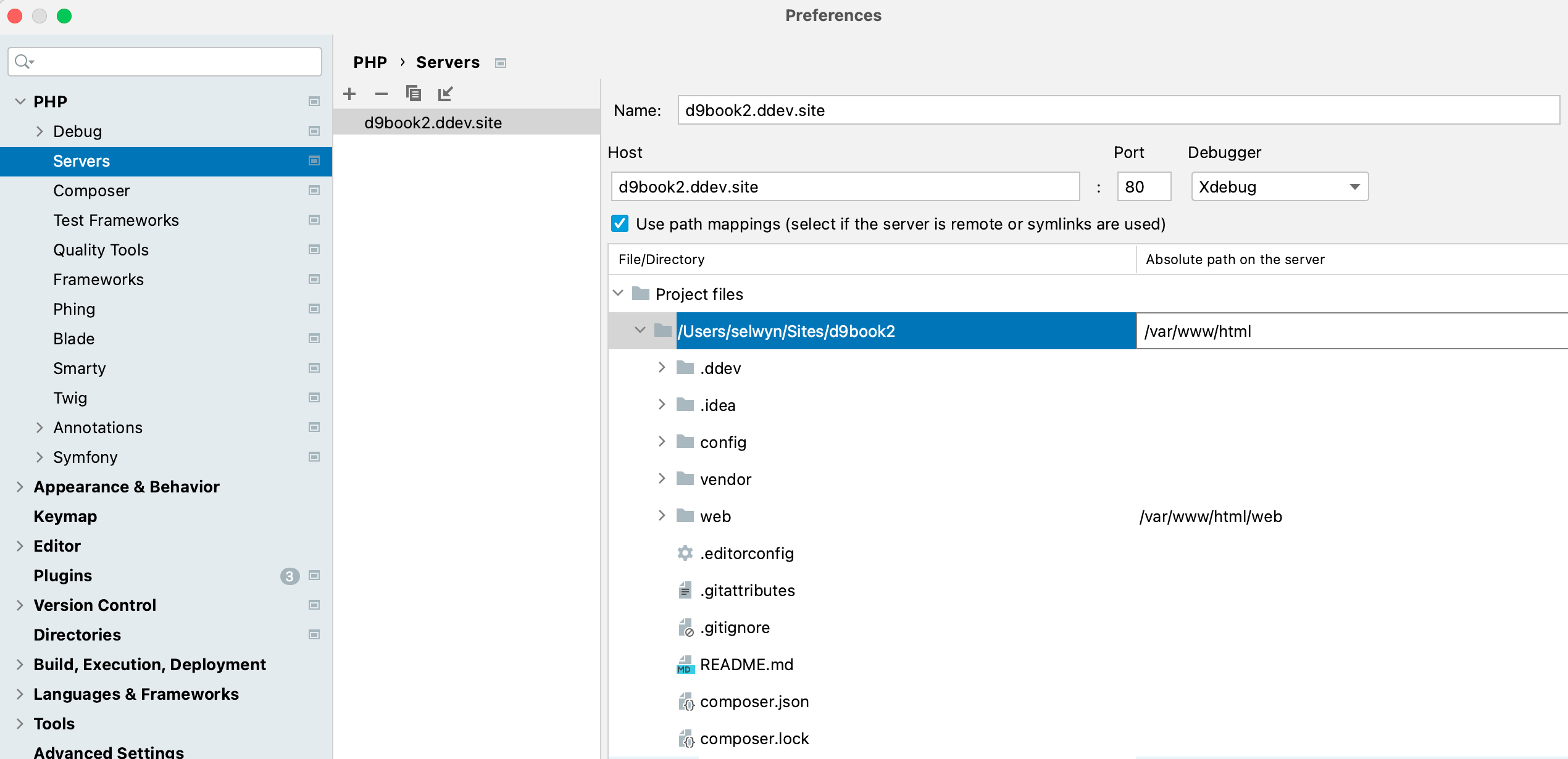This screenshot has height=759, width=1568.
Task: Select d9book2.ddev.site in the server list
Action: [467, 122]
